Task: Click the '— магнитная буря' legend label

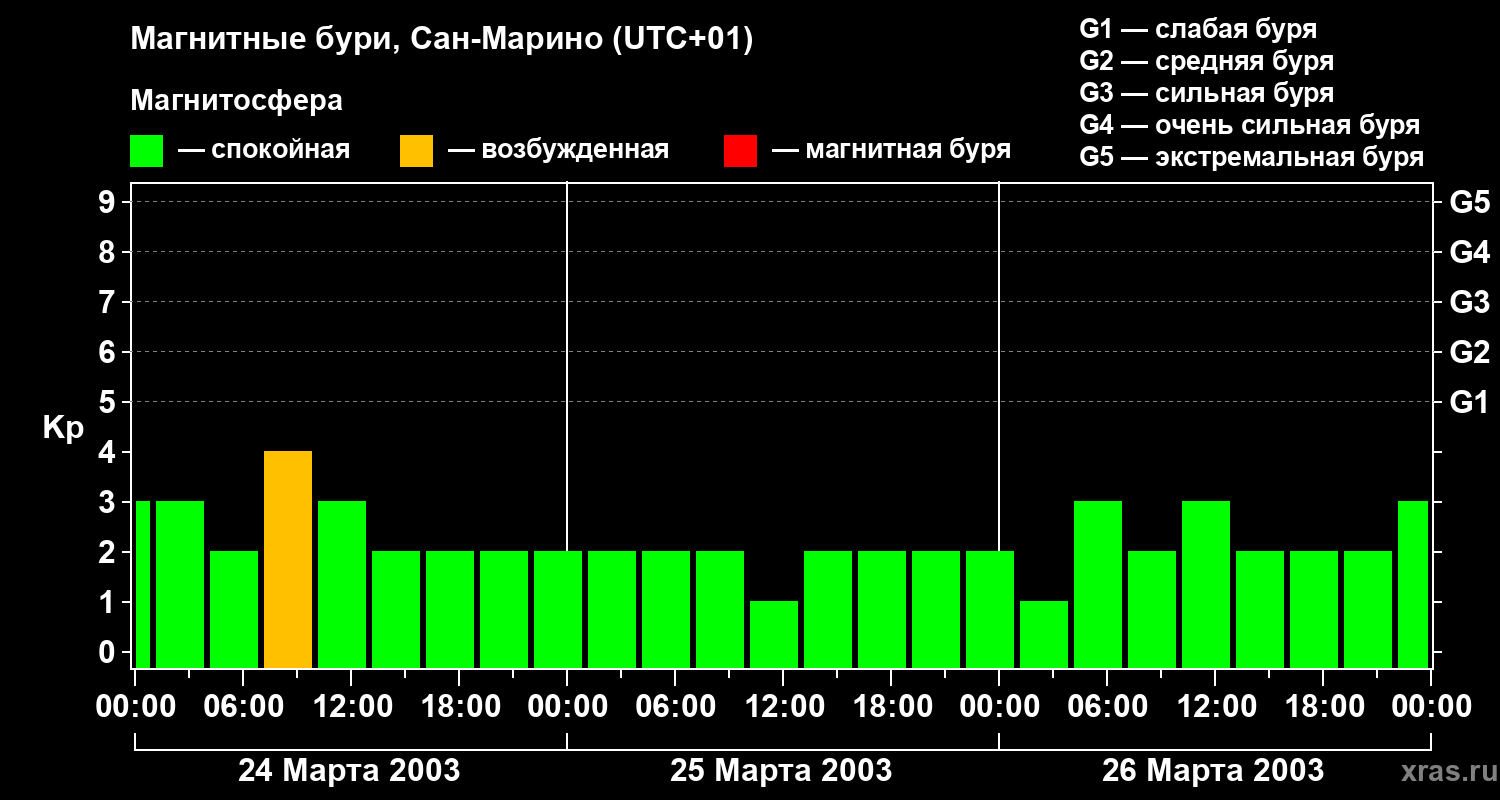Action: pyautogui.click(x=891, y=151)
